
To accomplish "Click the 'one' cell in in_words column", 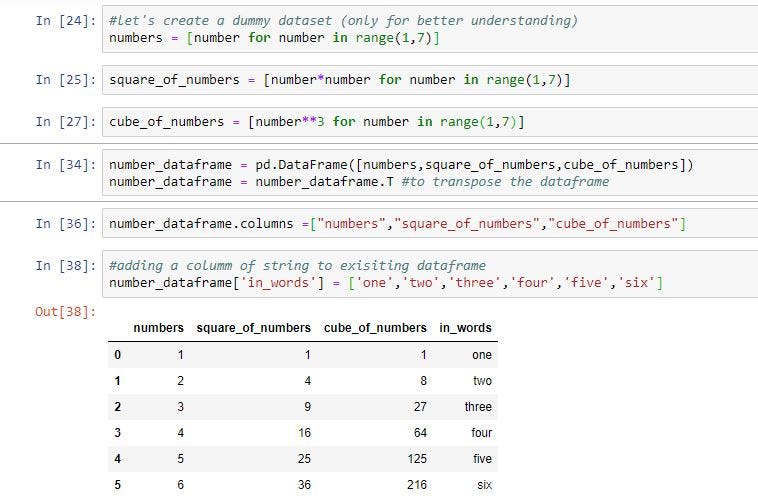I will point(482,355).
